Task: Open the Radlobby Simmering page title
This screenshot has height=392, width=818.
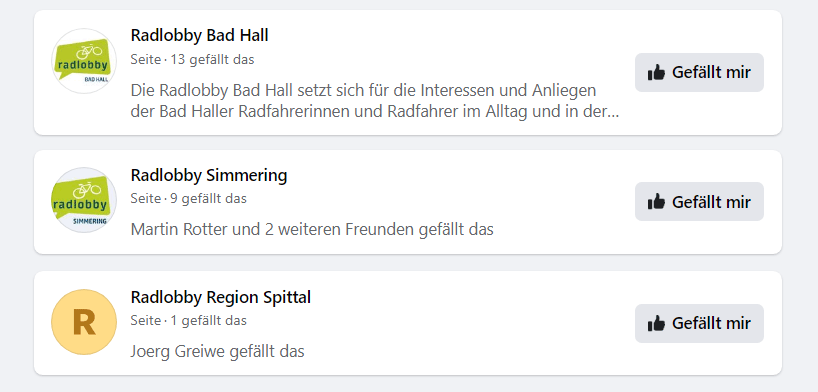Action: click(209, 175)
